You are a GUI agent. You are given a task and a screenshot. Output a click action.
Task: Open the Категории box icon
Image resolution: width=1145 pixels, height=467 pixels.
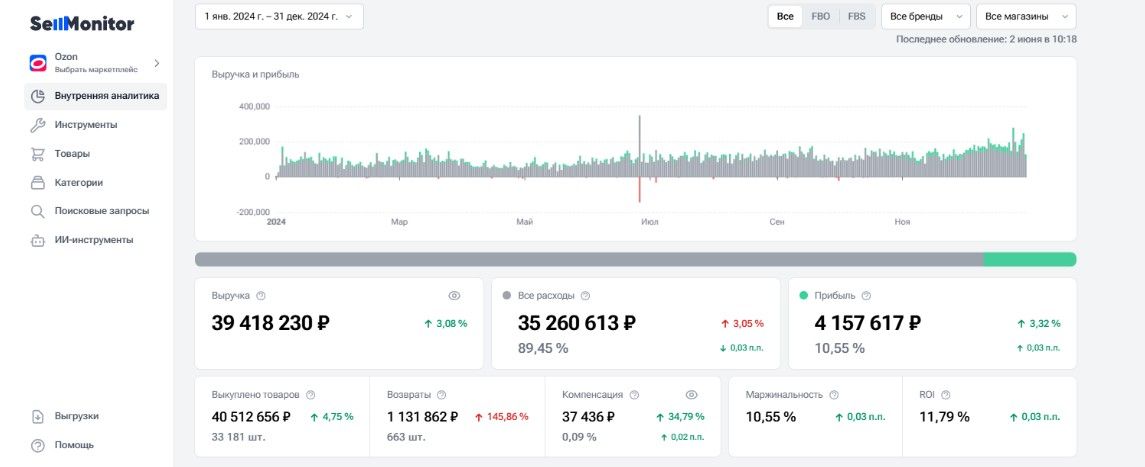(37, 182)
